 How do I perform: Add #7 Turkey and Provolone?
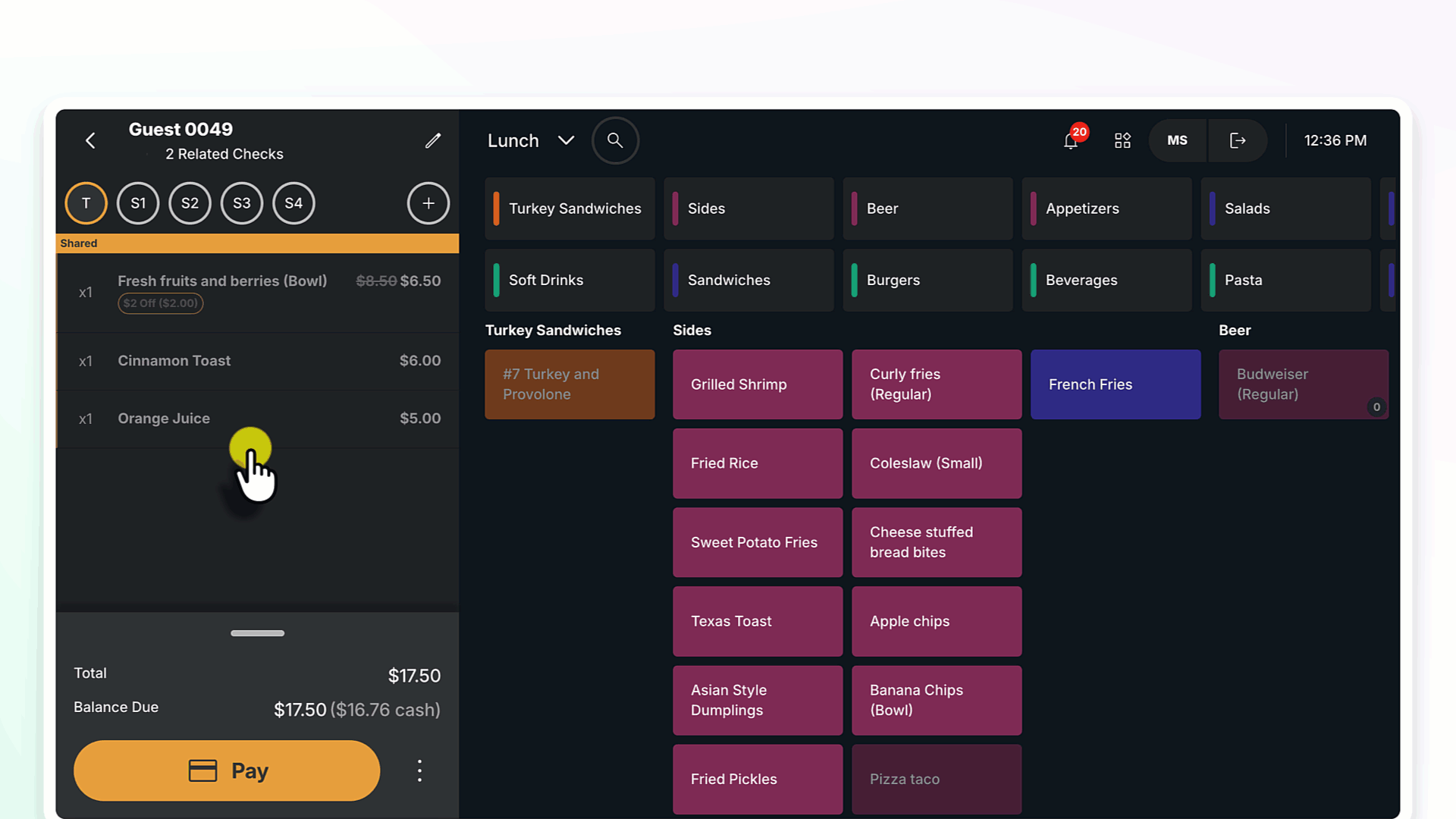pyautogui.click(x=570, y=384)
